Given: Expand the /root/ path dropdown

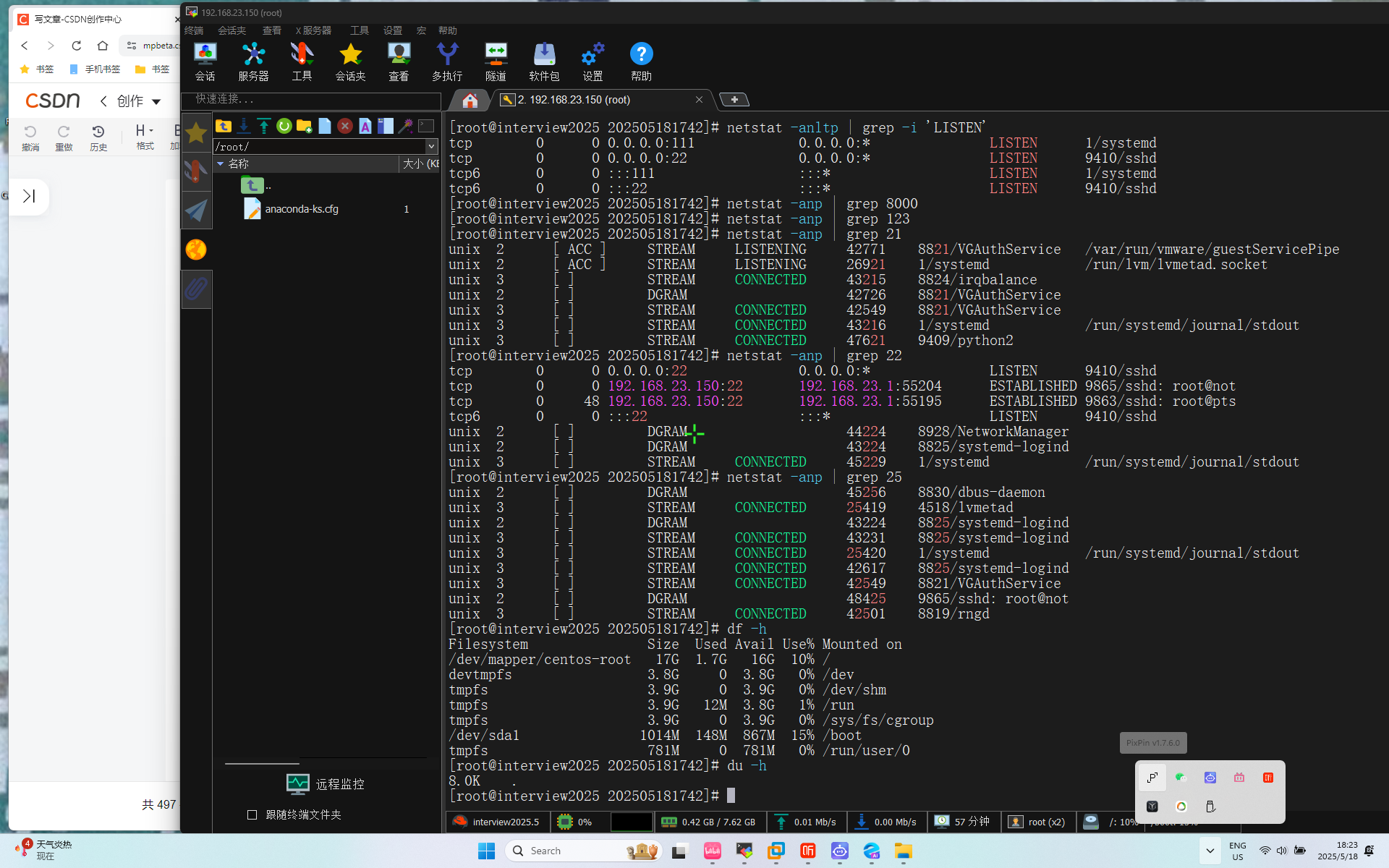Looking at the screenshot, I should pyautogui.click(x=432, y=147).
